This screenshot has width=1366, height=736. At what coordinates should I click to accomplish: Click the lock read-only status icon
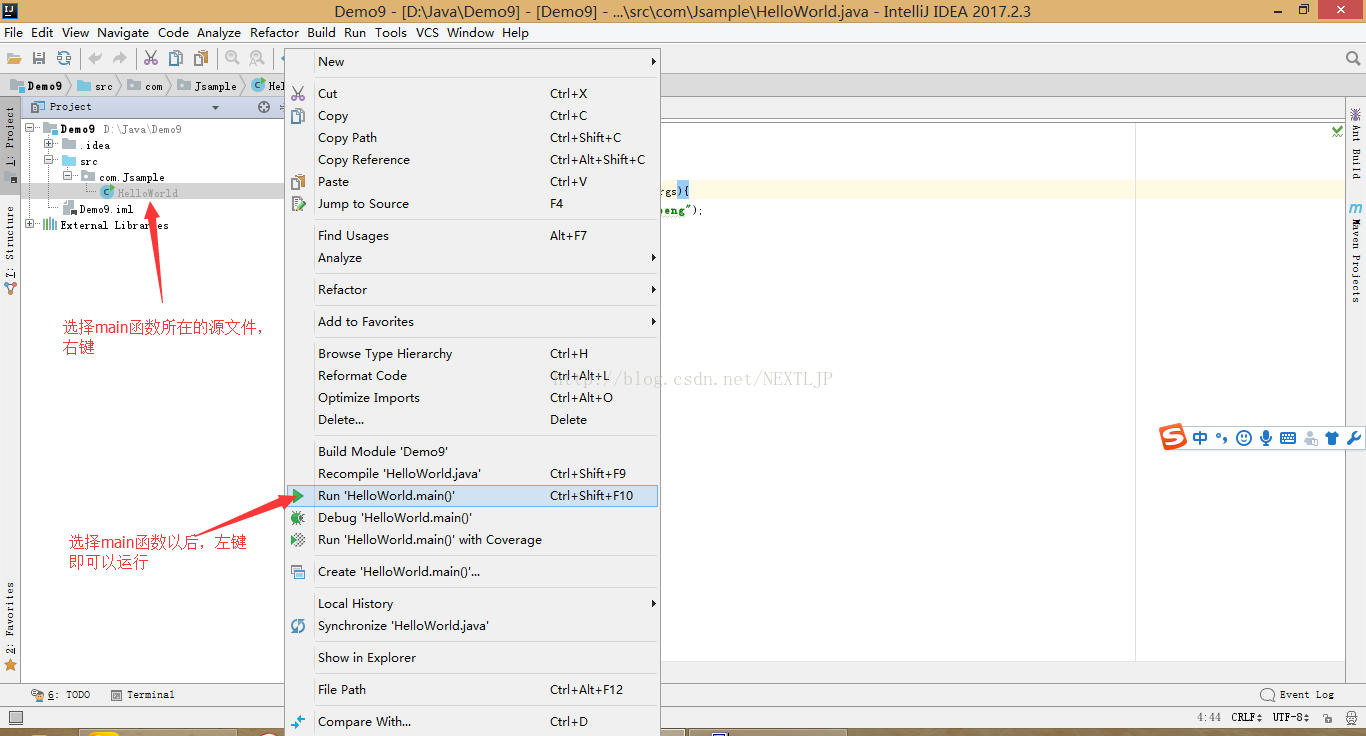click(1326, 718)
